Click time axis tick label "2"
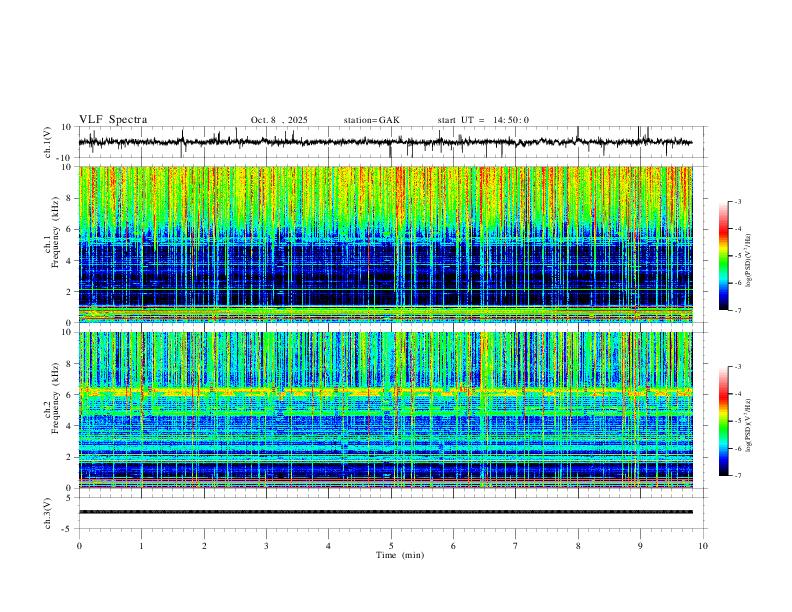 coord(204,546)
